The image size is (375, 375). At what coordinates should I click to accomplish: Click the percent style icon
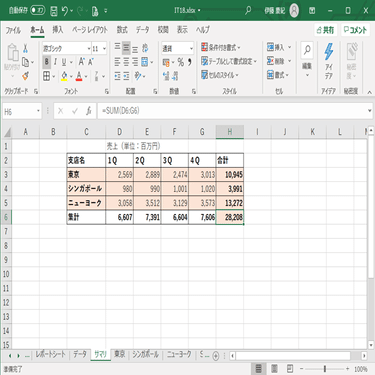181,62
